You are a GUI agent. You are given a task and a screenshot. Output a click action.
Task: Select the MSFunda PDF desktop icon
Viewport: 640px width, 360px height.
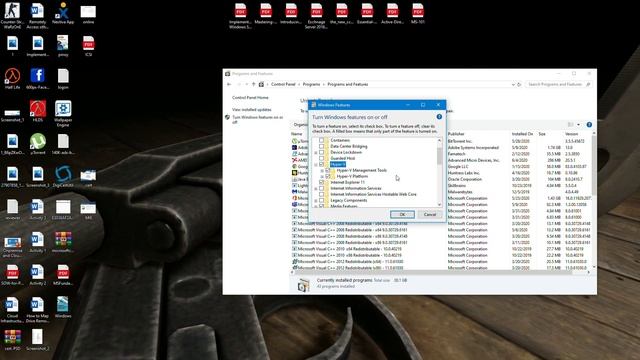(x=63, y=275)
